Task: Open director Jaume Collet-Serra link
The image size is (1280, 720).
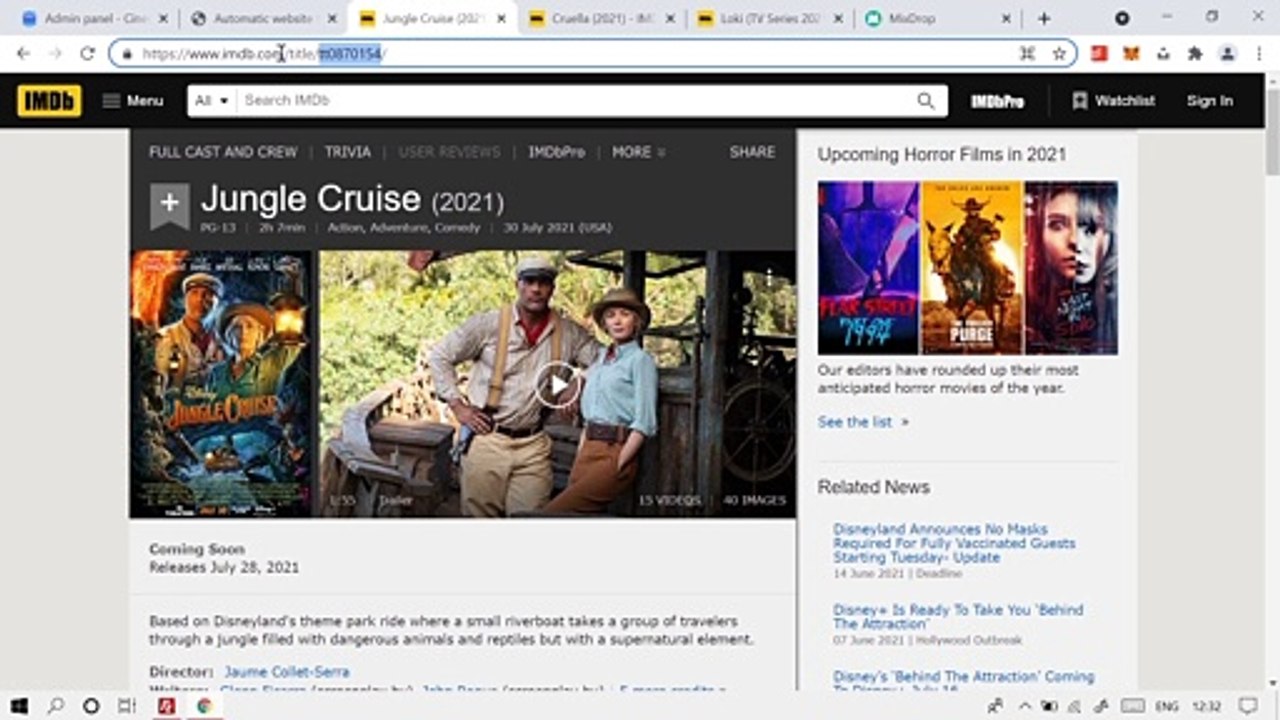Action: [x=287, y=672]
